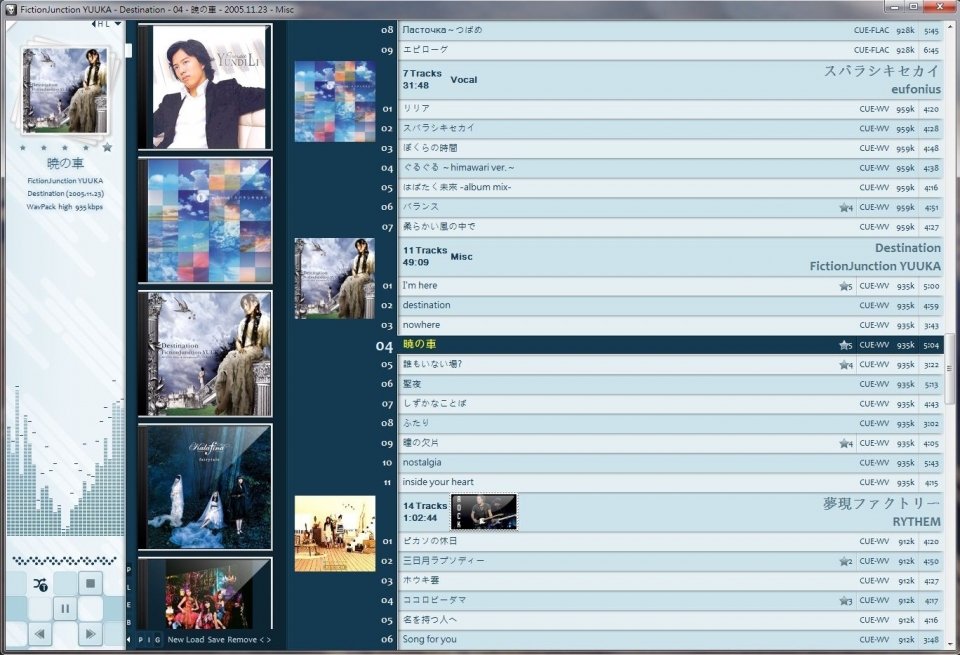Select track 'ピアノの休日'
The image size is (960, 655).
(x=670, y=541)
